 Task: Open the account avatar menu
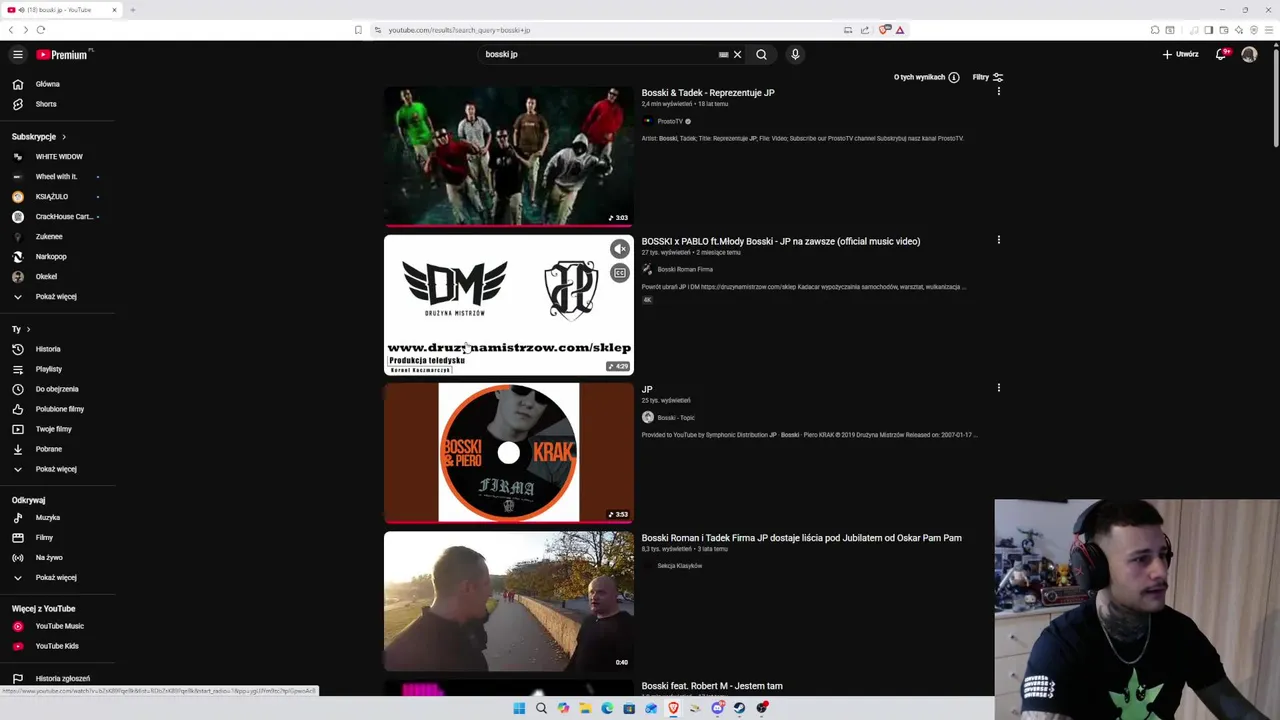tap(1249, 55)
